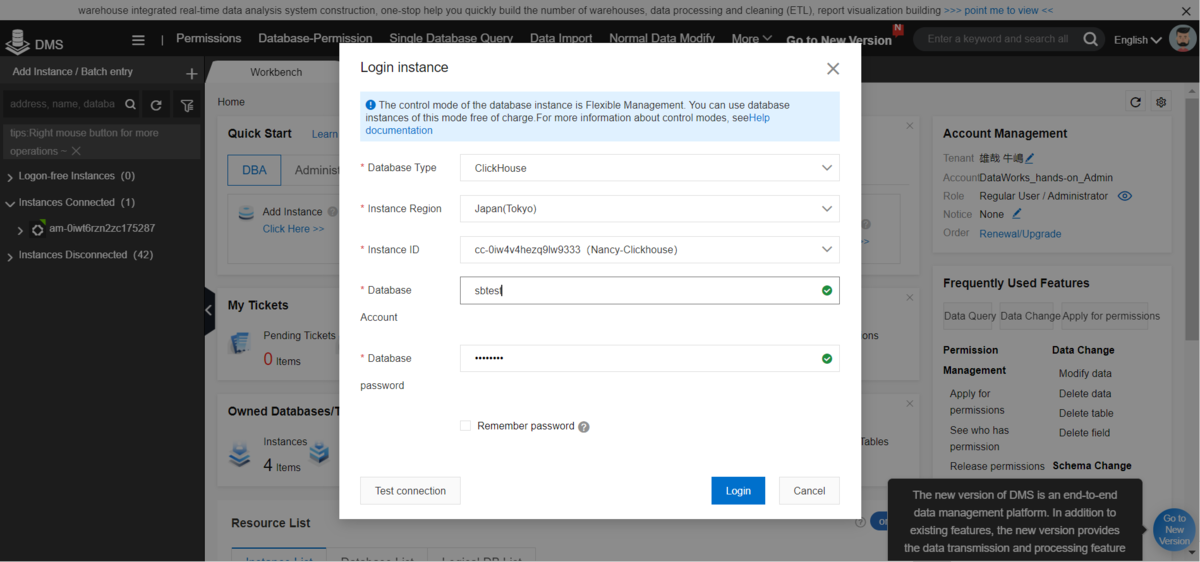This screenshot has height=562, width=1200.
Task: Open the Renewal/Upgrade link
Action: [1020, 234]
